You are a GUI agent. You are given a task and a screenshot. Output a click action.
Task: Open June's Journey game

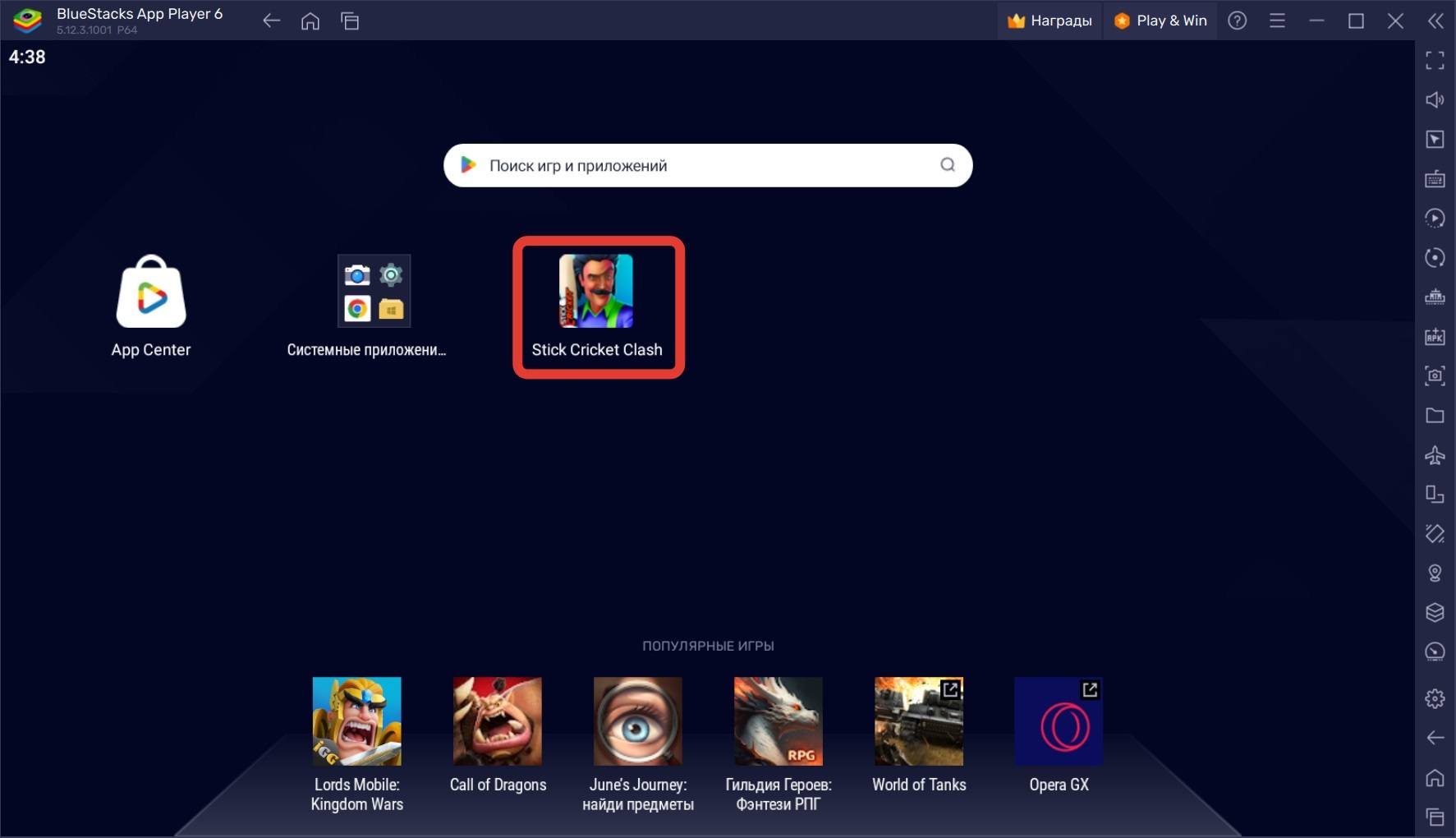[x=638, y=721]
